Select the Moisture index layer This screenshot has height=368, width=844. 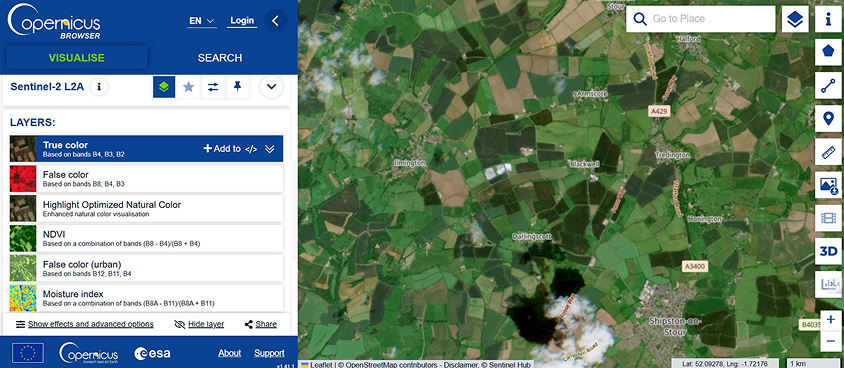(x=146, y=298)
